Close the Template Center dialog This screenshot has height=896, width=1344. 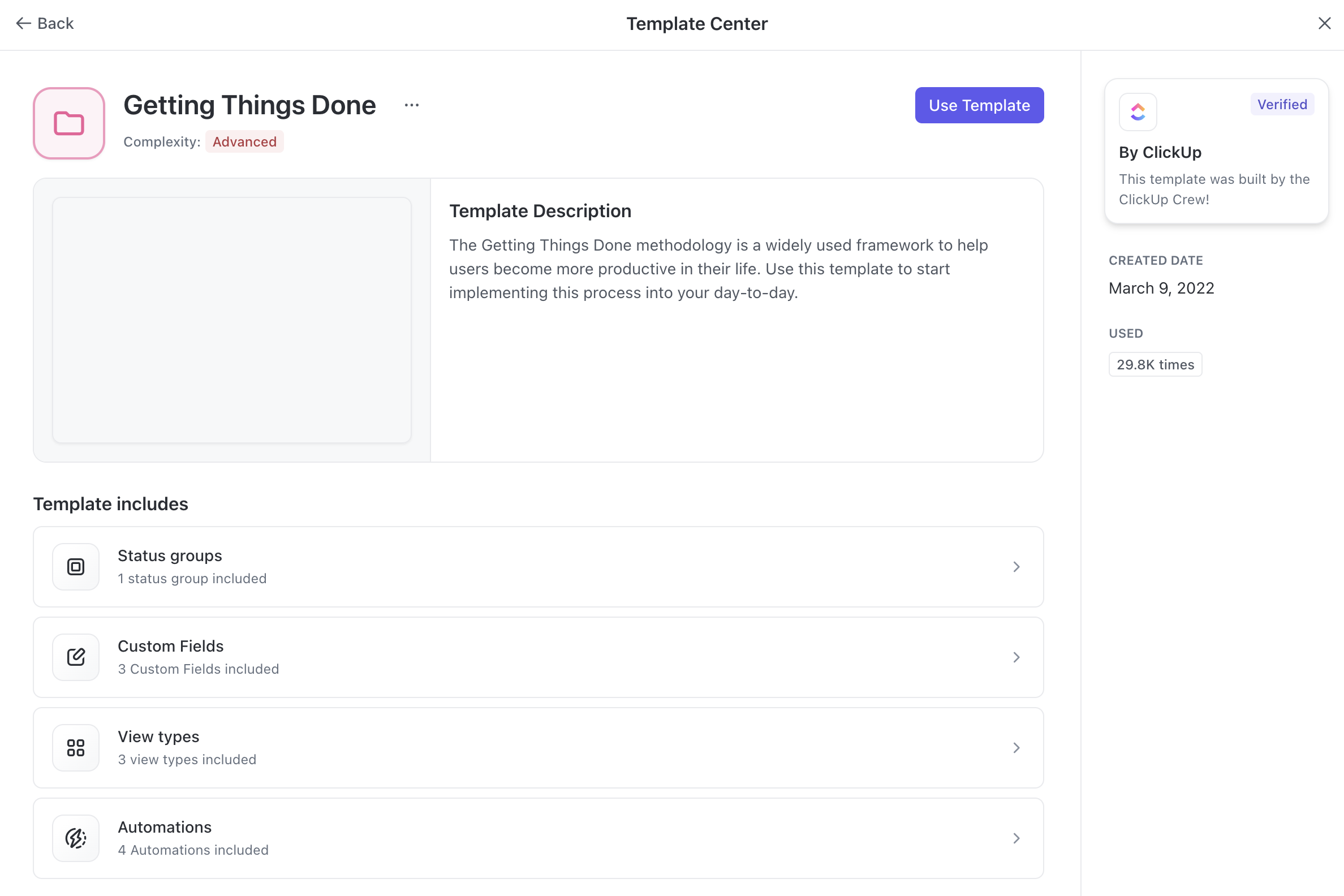[1324, 23]
